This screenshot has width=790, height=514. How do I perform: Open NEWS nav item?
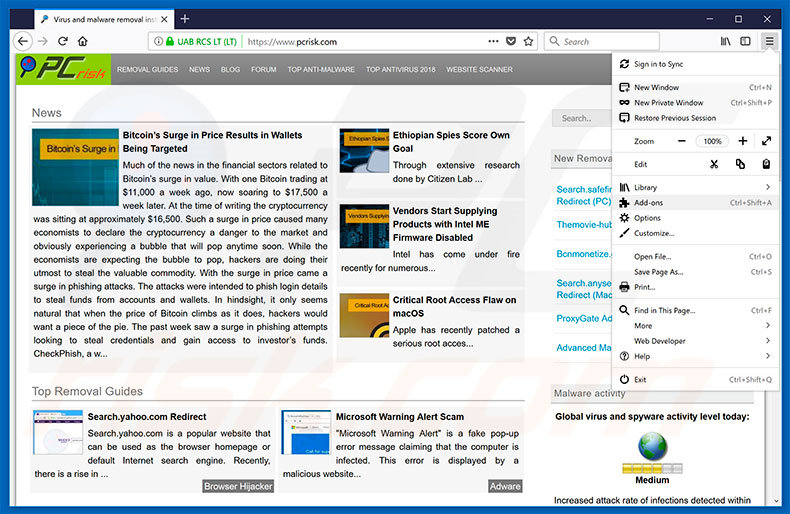pos(200,70)
